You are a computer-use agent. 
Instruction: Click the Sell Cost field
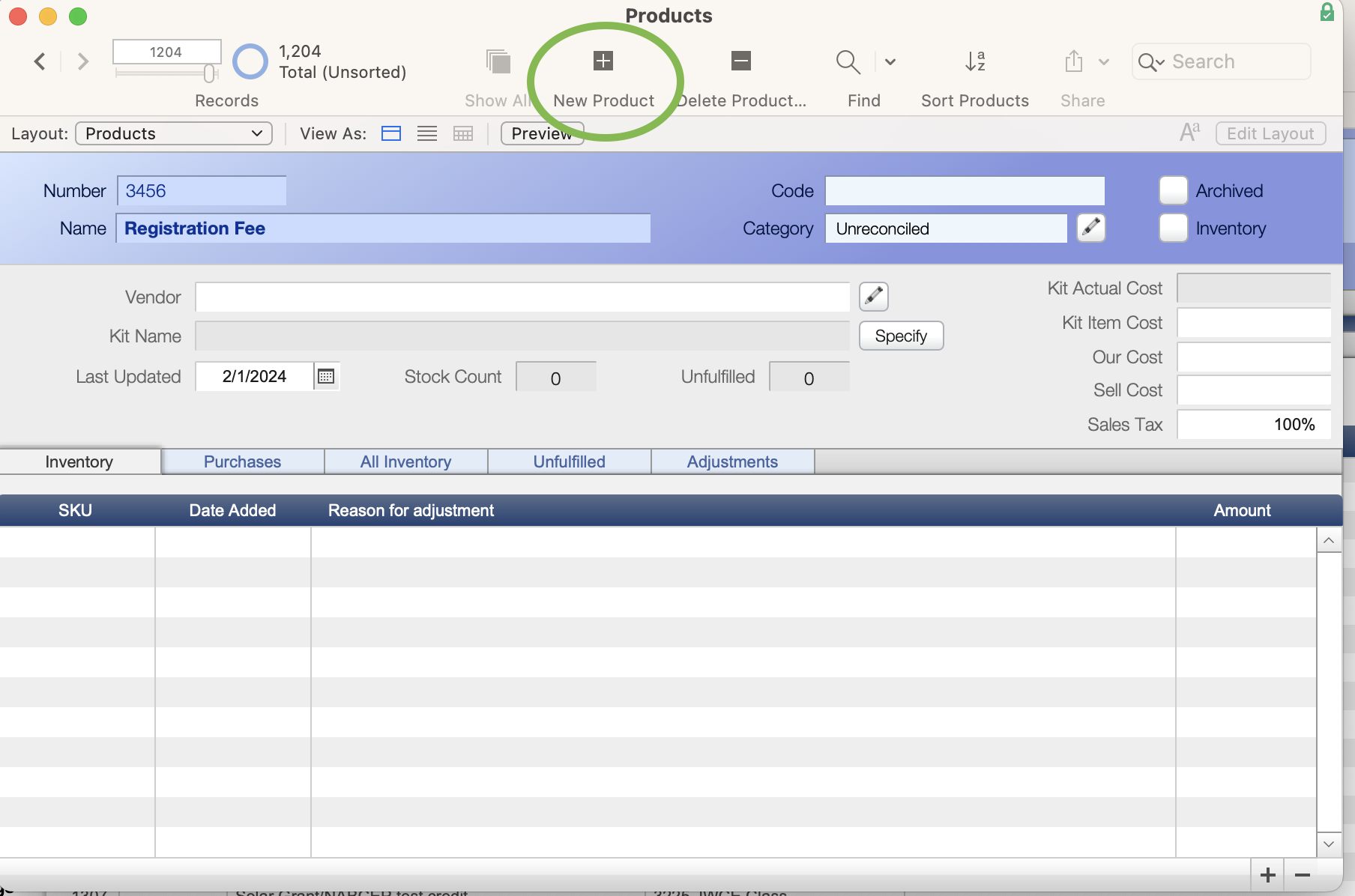(x=1254, y=390)
